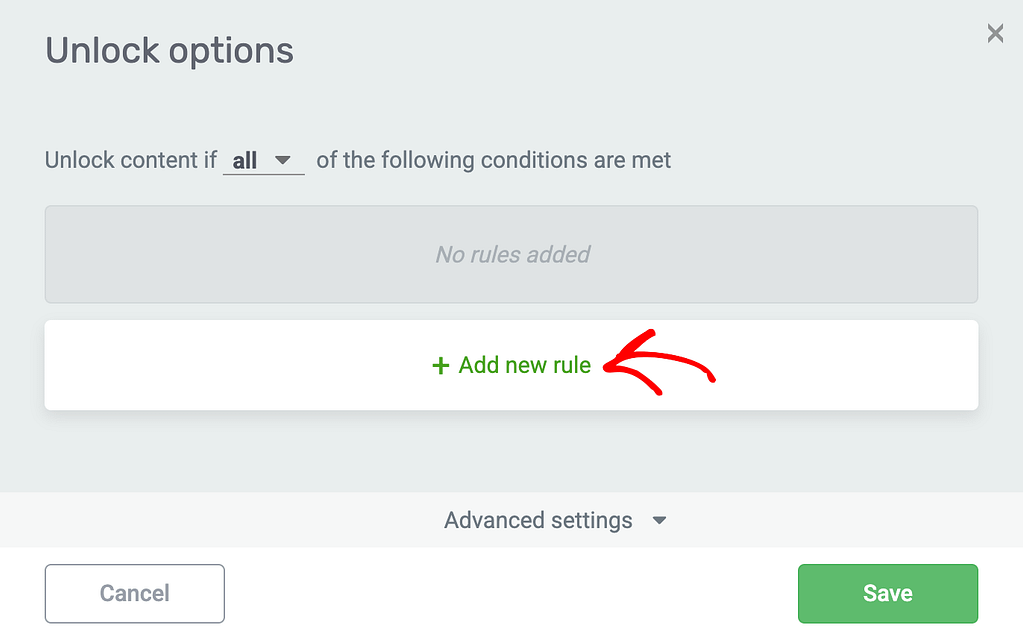Image resolution: width=1023 pixels, height=637 pixels.
Task: Save the unlock options
Action: pyautogui.click(x=887, y=593)
